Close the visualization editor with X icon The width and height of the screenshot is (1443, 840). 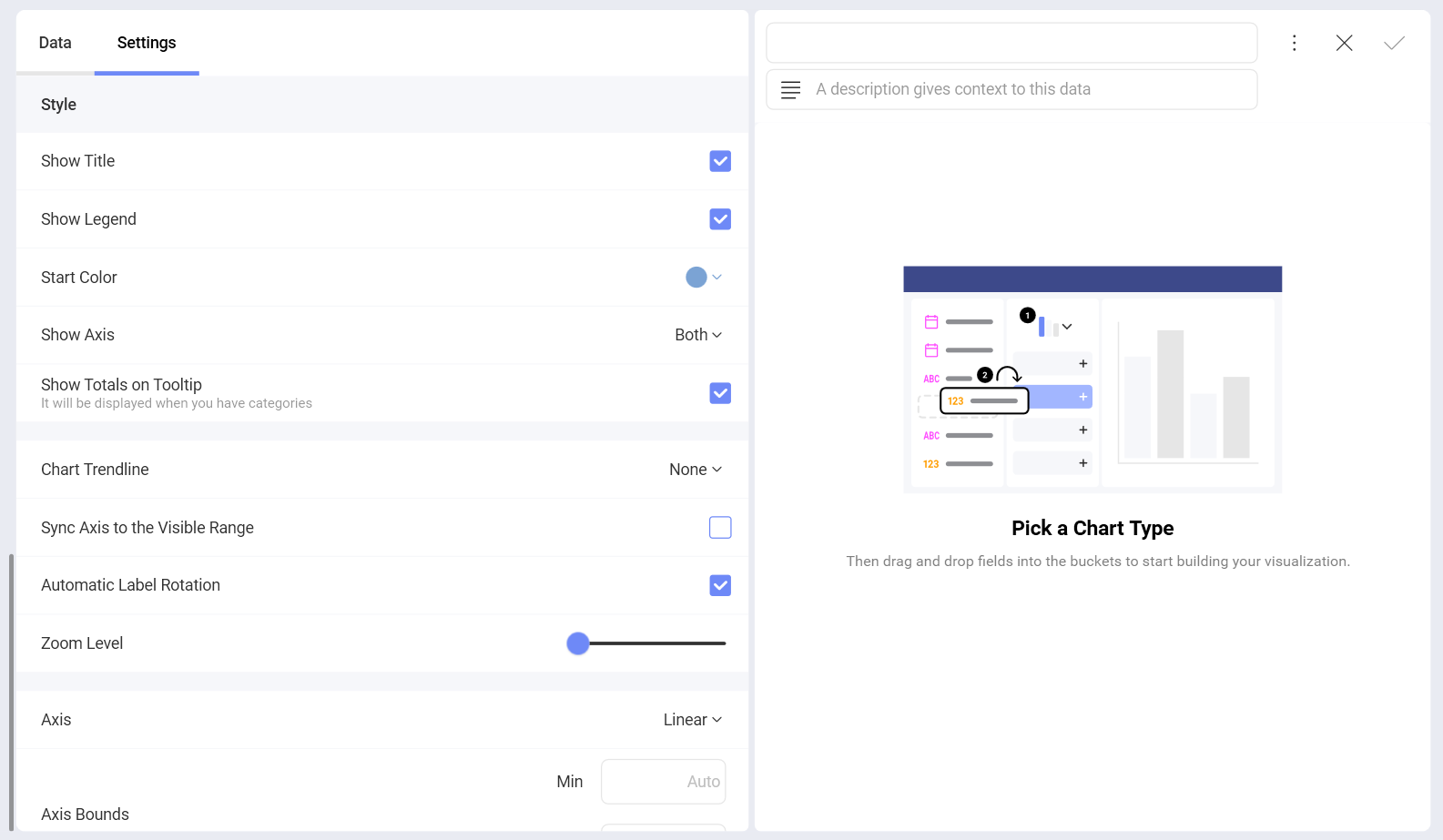[1344, 43]
